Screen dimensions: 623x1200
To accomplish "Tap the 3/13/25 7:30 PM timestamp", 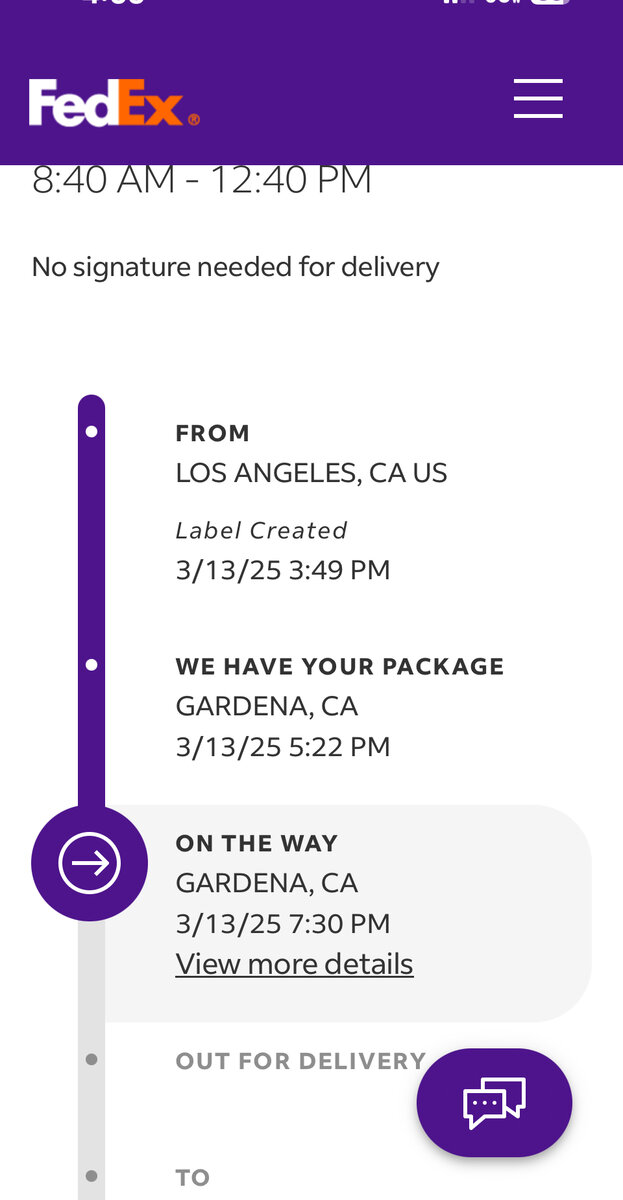I will 283,923.
